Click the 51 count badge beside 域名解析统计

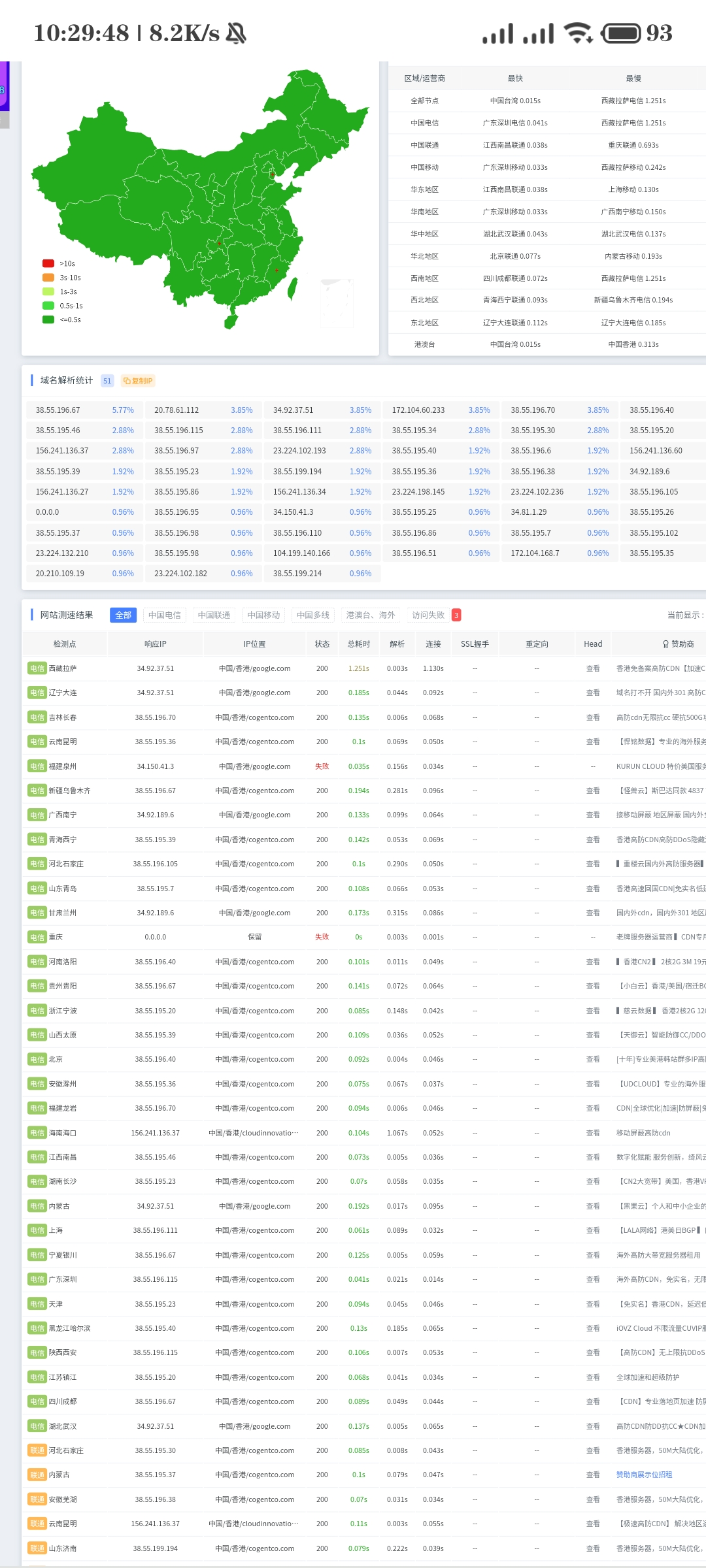tap(107, 381)
